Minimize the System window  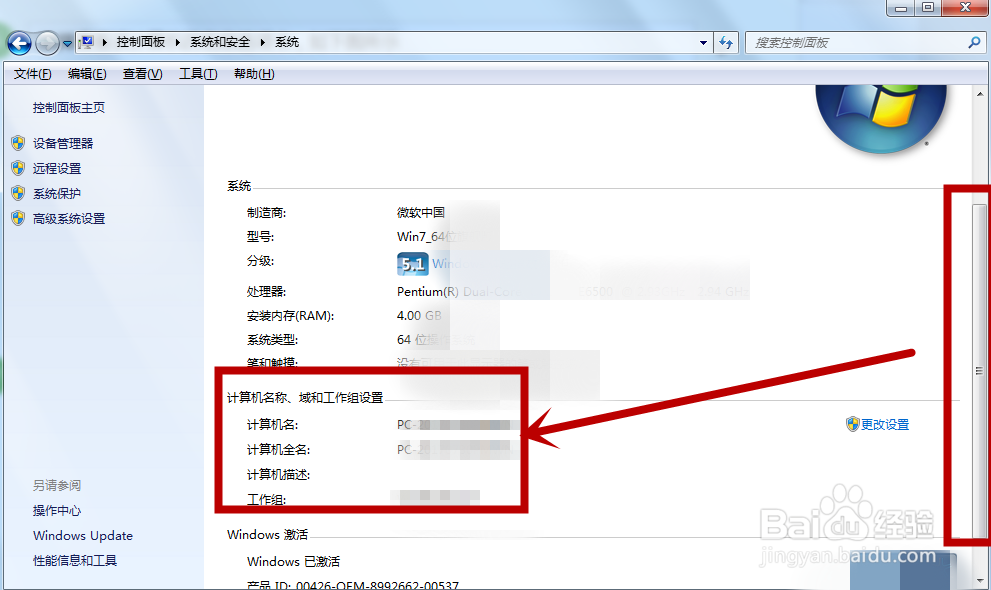[x=901, y=8]
